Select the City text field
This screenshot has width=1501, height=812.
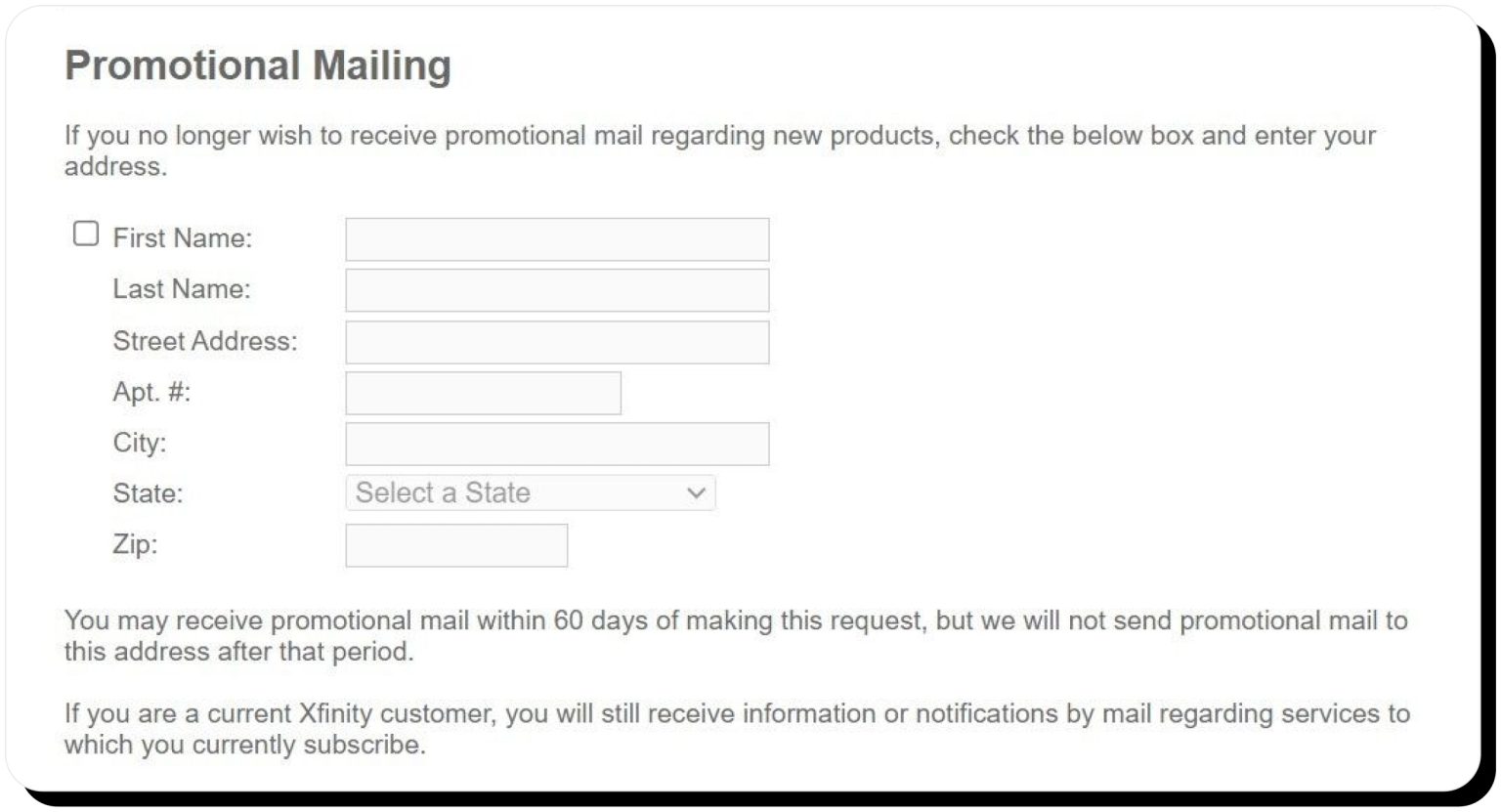(x=555, y=443)
